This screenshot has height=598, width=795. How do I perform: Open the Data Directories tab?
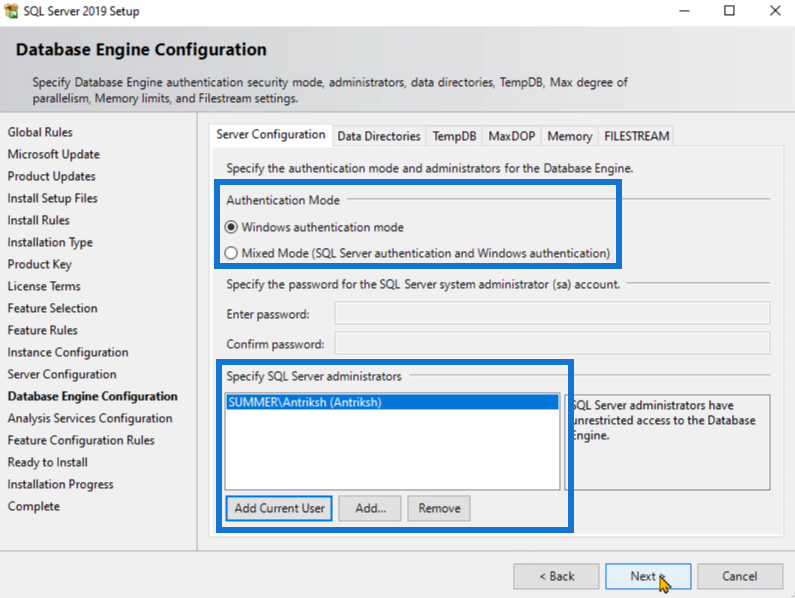pos(379,136)
